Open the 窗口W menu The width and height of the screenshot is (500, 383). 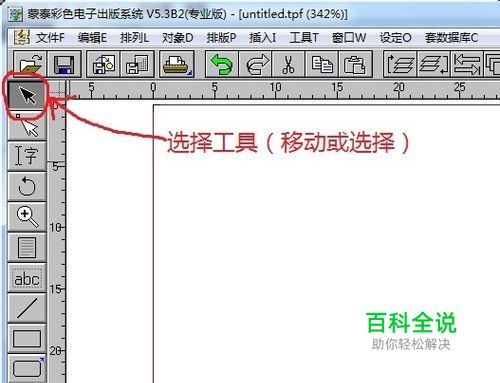[349, 38]
